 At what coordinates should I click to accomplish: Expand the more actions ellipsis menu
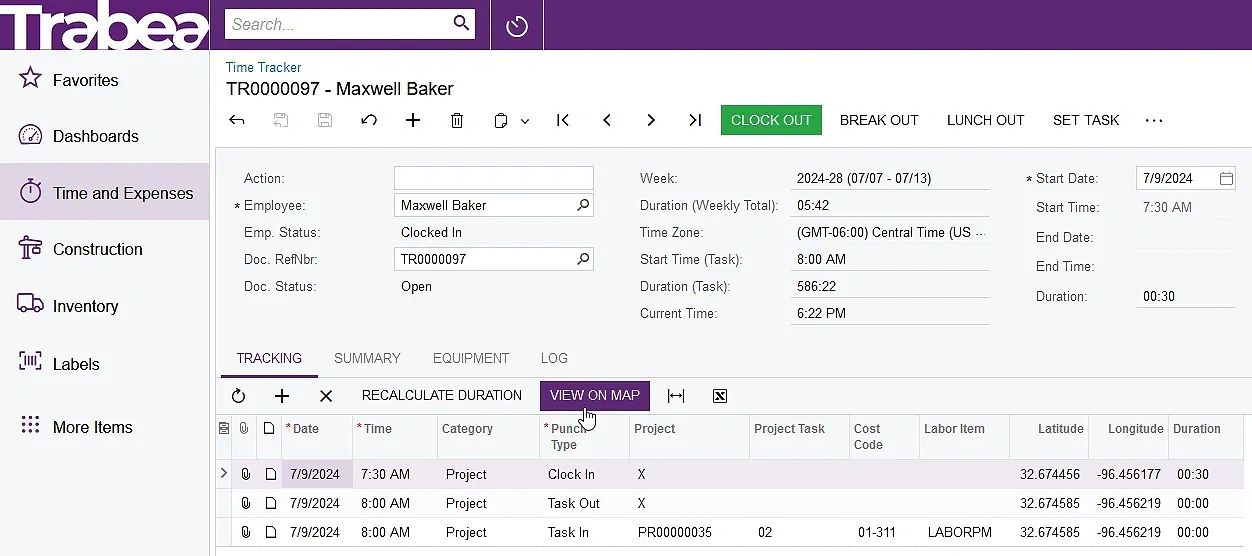click(1154, 120)
